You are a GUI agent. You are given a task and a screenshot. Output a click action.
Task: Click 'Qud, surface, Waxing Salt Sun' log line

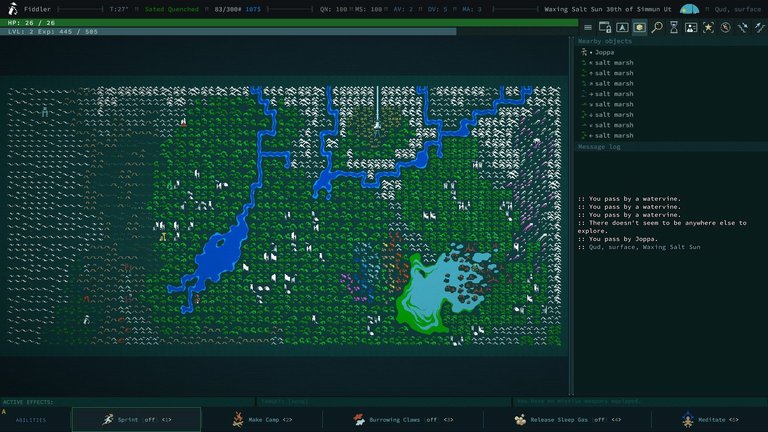(x=639, y=247)
